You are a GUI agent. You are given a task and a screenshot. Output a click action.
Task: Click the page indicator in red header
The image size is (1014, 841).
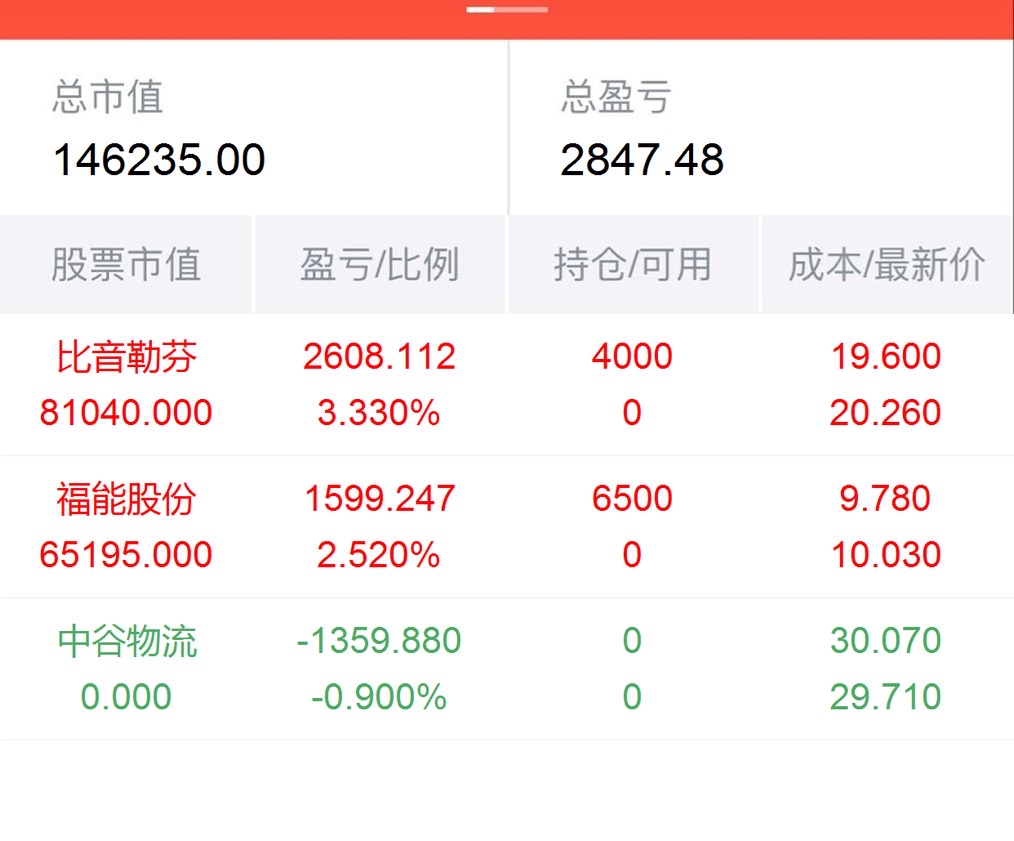[507, 10]
